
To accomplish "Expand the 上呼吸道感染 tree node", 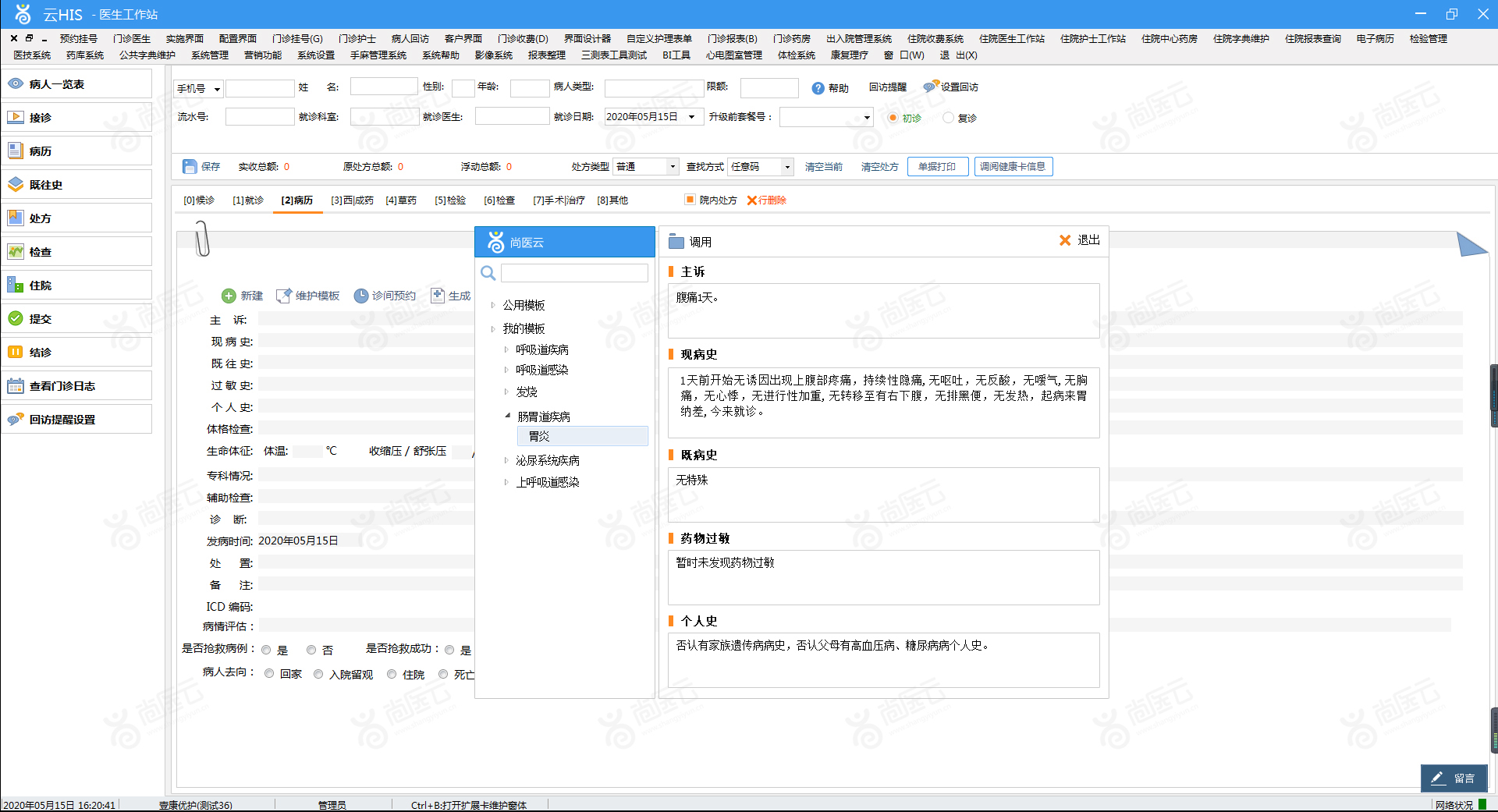I will [x=506, y=482].
